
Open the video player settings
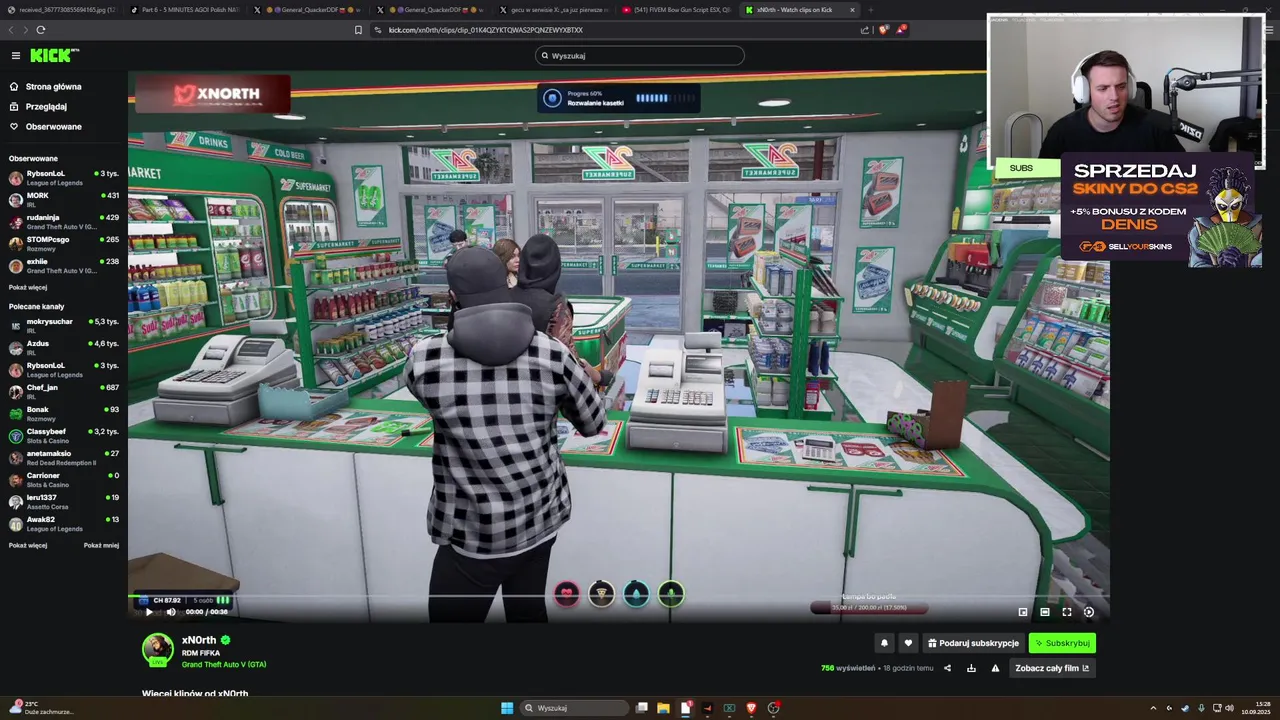(1089, 612)
